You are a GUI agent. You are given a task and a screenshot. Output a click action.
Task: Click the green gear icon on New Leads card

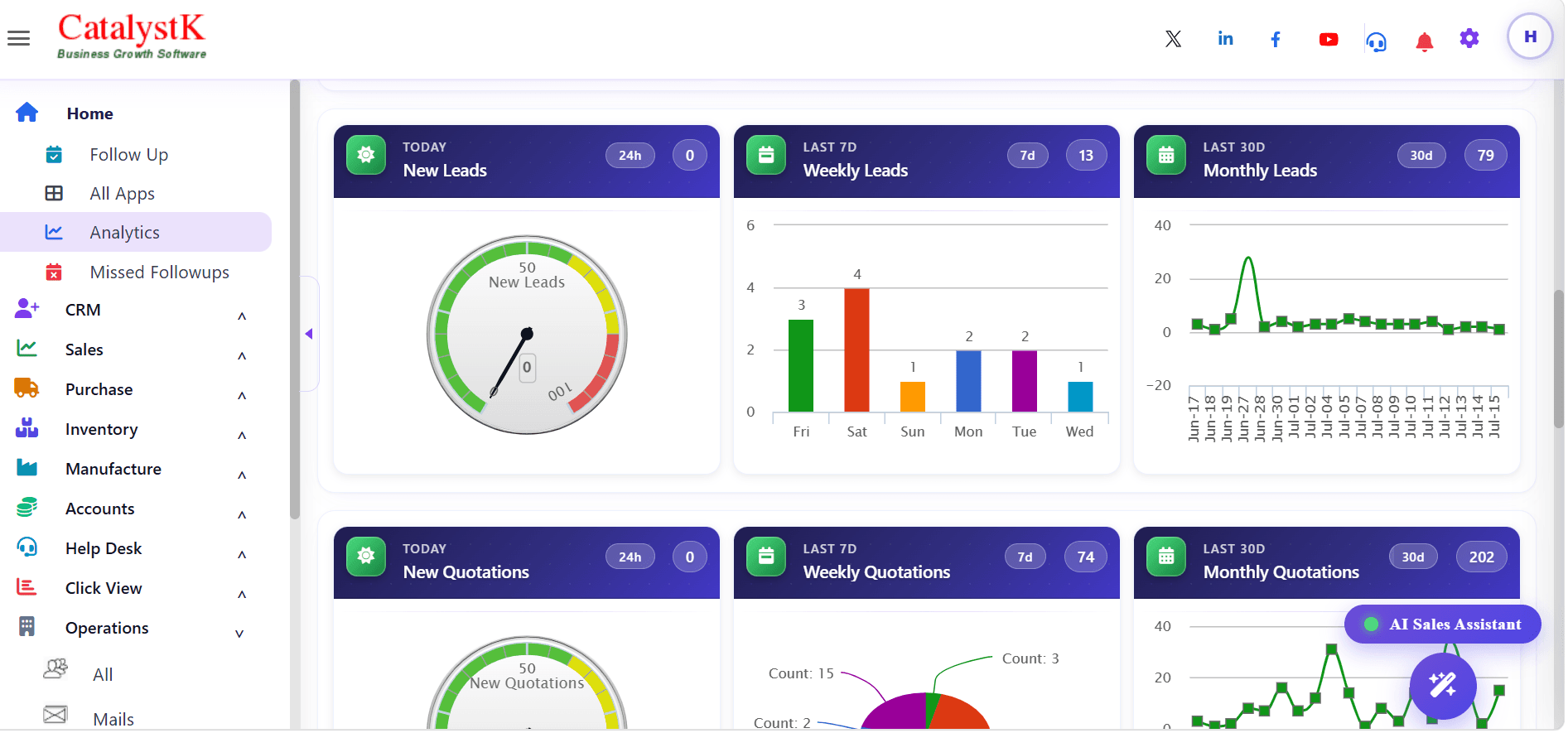tap(365, 156)
